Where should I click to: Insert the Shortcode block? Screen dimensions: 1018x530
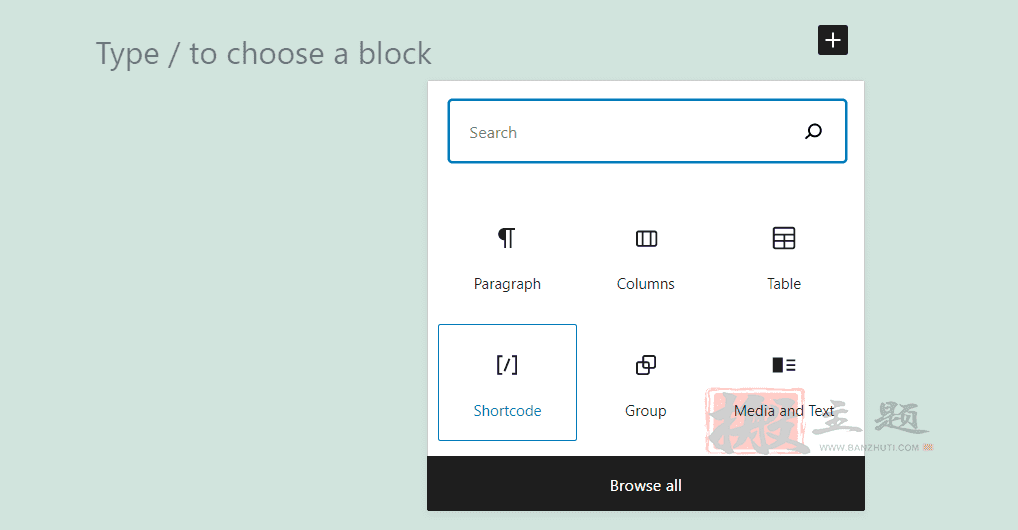click(507, 383)
